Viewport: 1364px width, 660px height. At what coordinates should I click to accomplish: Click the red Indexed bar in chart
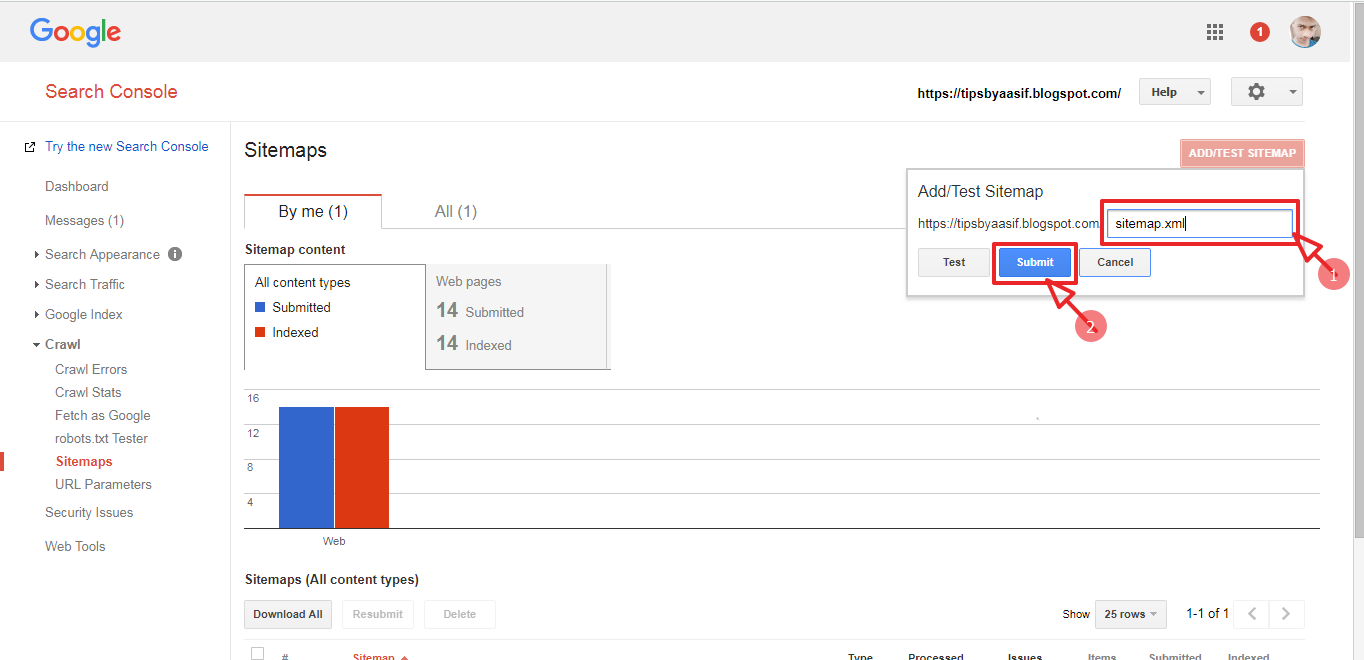362,467
